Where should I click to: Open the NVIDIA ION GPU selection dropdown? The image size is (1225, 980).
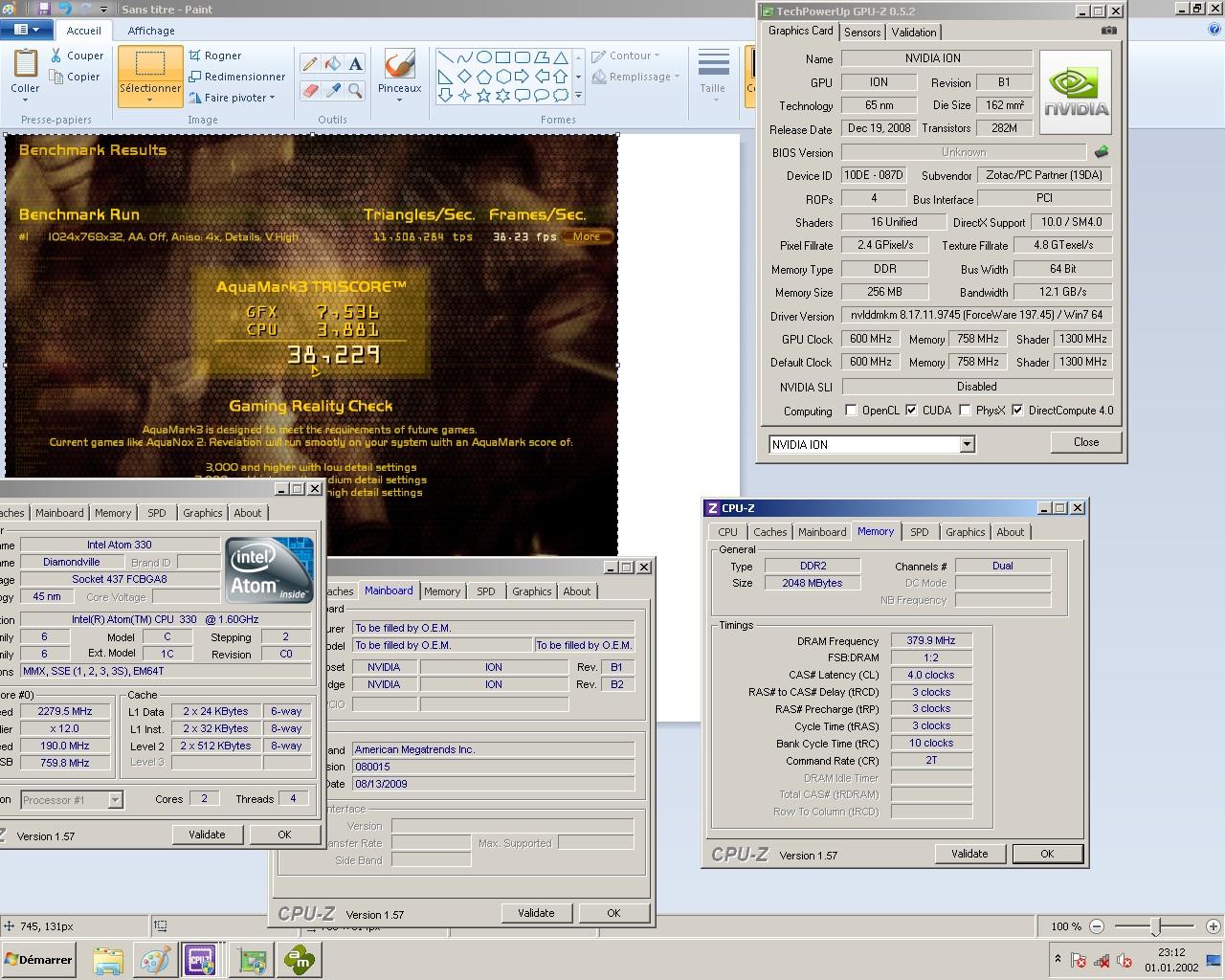(x=967, y=444)
